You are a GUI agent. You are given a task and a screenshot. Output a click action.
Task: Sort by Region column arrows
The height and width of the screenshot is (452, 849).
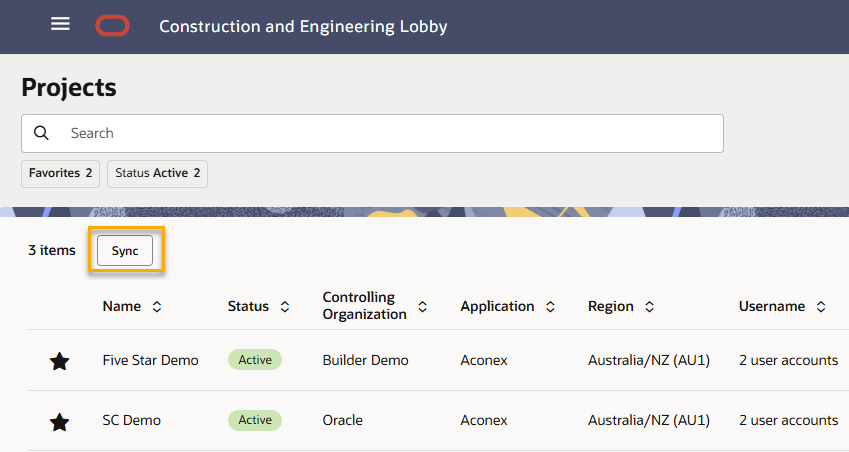[x=649, y=307]
